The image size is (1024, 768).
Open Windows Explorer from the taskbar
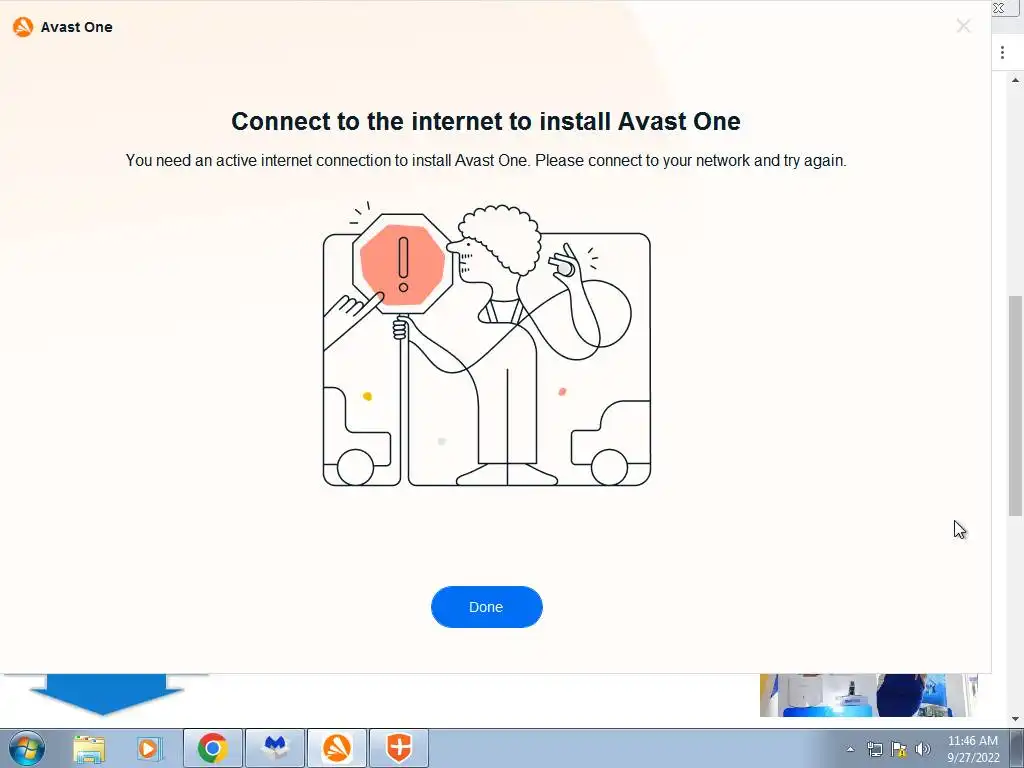tap(89, 748)
